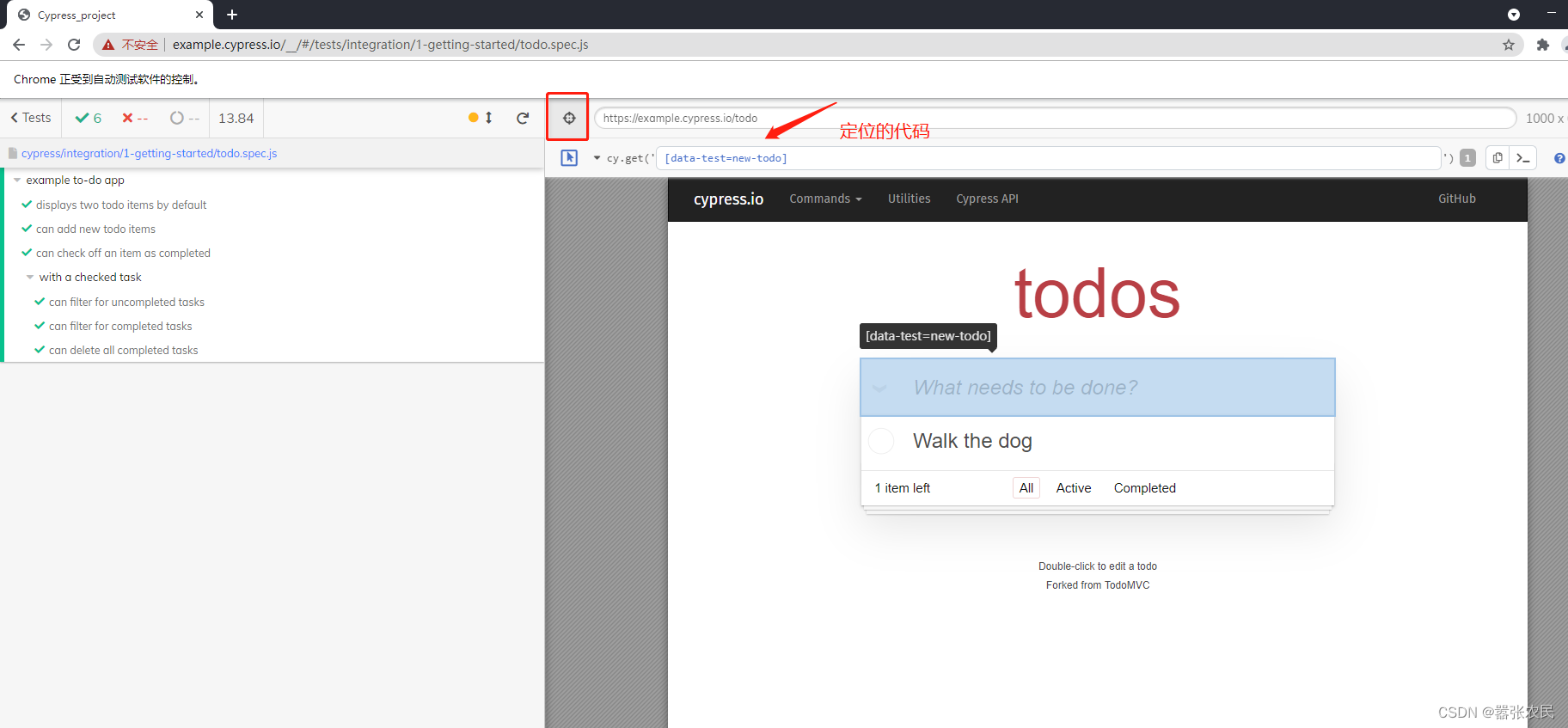Screen dimensions: 1568x728
Task: Click the Walk the dog todo label
Action: tap(972, 441)
